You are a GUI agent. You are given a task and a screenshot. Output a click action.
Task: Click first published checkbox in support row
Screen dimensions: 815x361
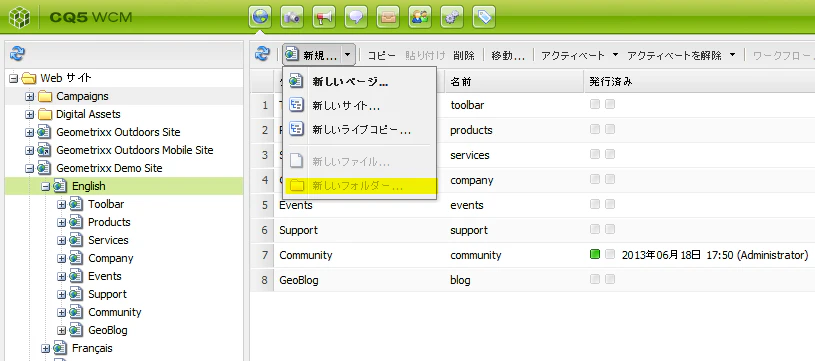click(x=595, y=229)
